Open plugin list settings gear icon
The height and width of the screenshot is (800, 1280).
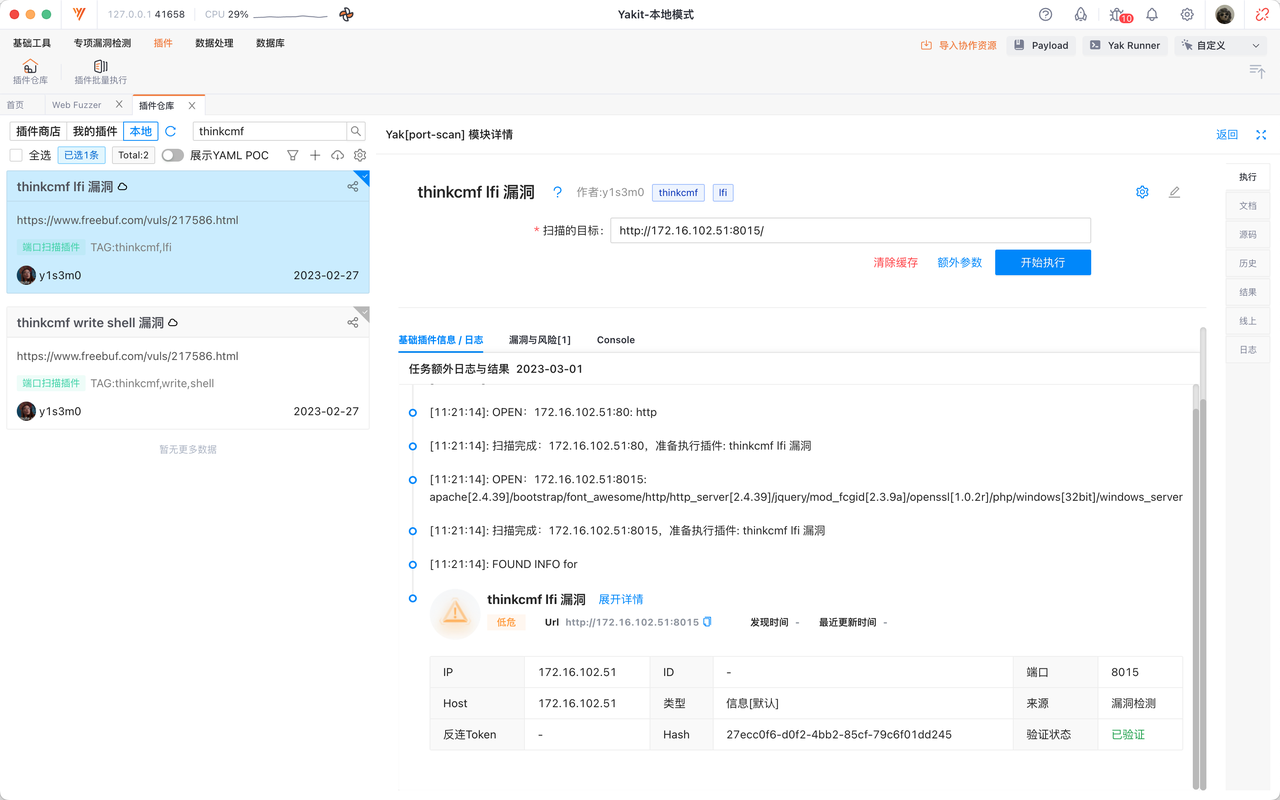360,155
